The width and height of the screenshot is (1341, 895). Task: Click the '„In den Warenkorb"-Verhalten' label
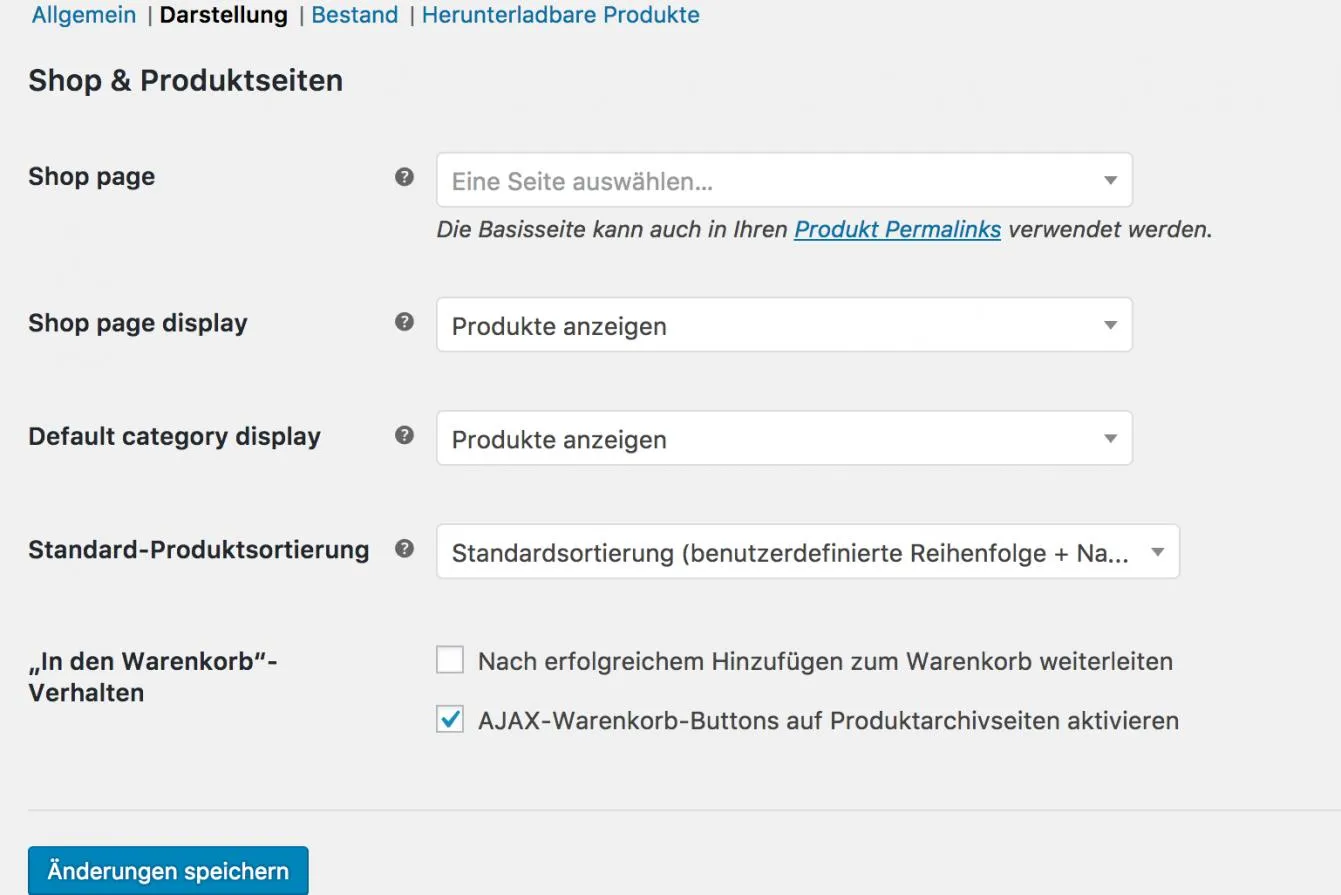(x=153, y=677)
